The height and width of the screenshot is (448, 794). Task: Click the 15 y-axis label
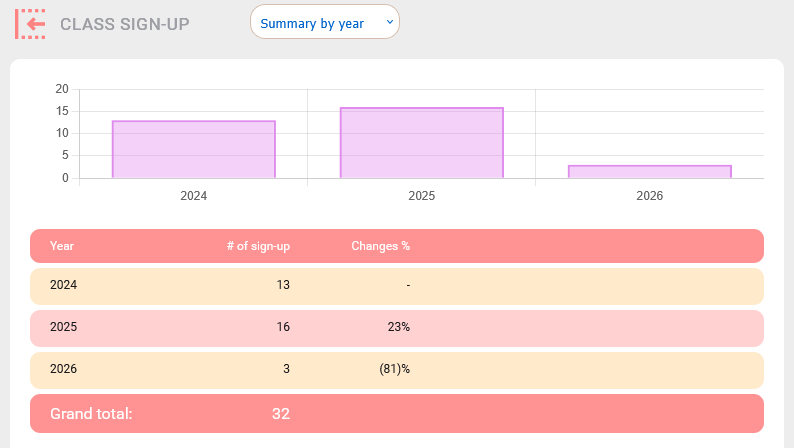(x=62, y=111)
